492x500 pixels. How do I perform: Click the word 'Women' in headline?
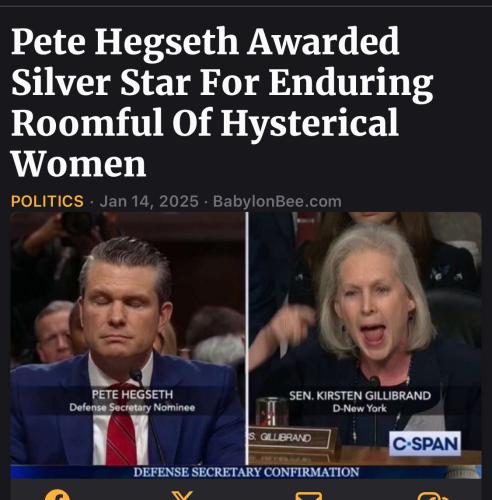coord(79,164)
